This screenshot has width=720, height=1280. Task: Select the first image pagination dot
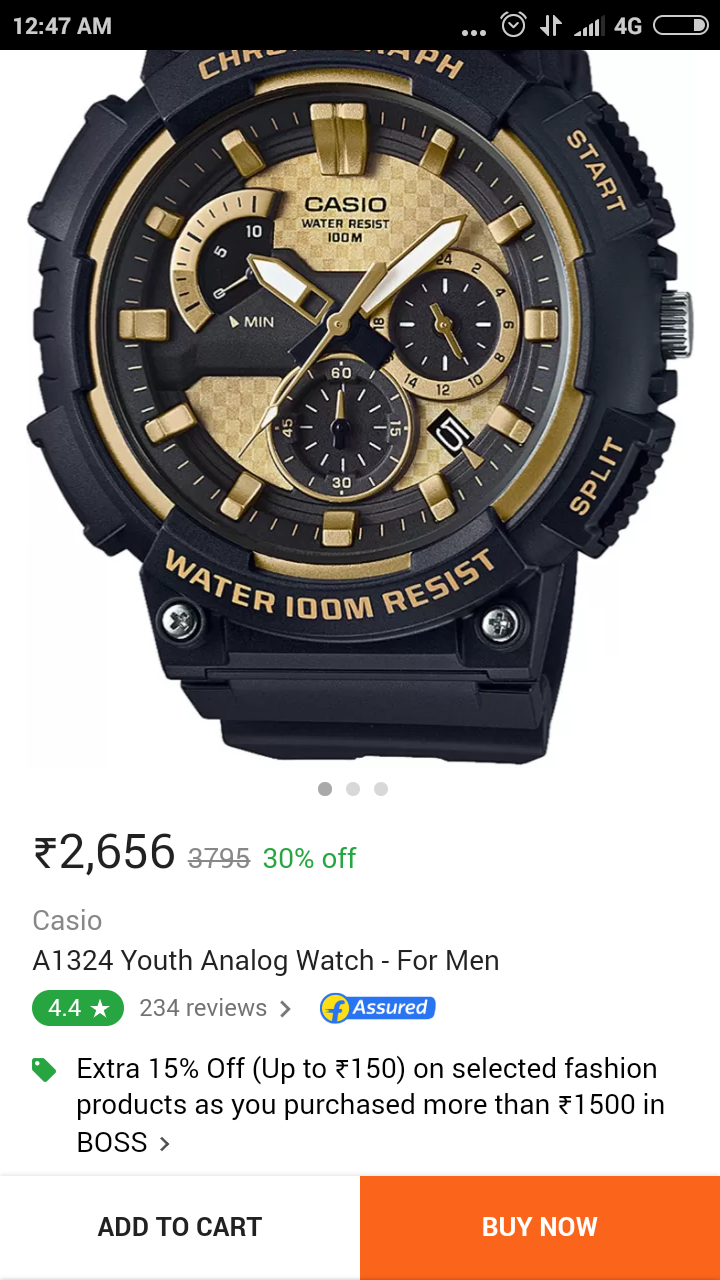[x=325, y=789]
